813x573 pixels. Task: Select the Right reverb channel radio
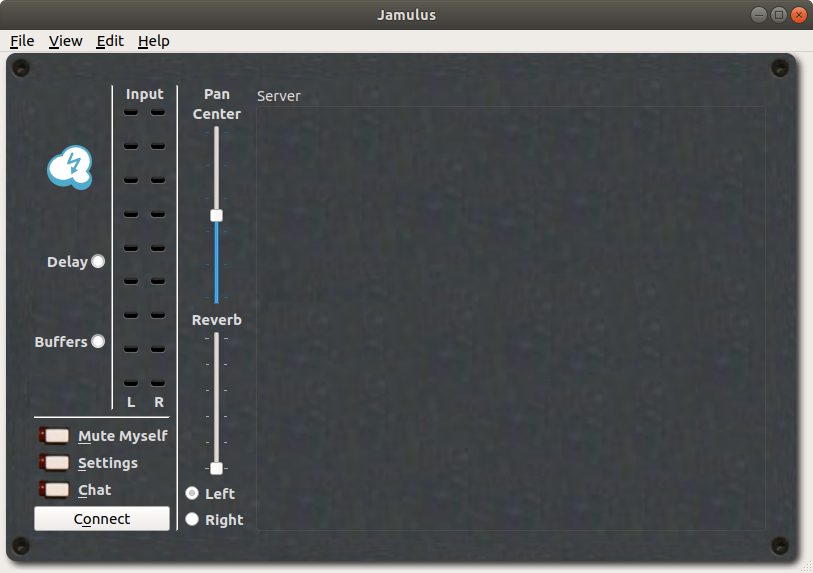point(192,520)
